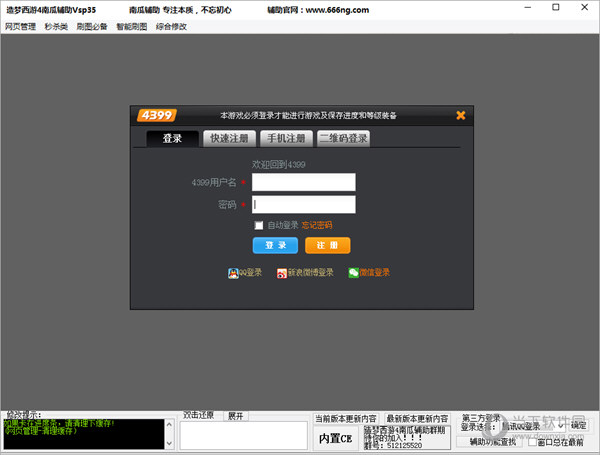
Task: Open the 综合修改 menu
Action: (171, 26)
